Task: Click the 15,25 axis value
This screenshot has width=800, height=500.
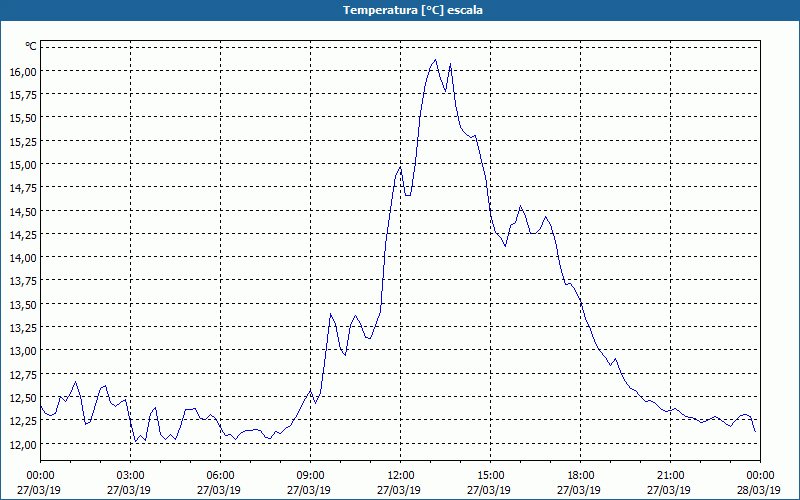Action: tap(23, 141)
